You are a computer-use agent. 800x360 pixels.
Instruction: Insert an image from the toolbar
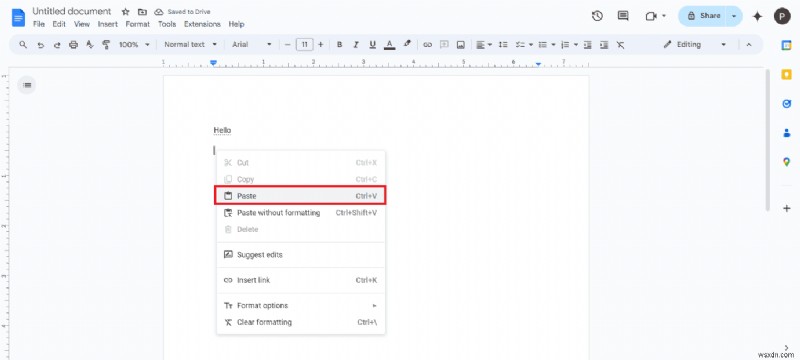[461, 45]
